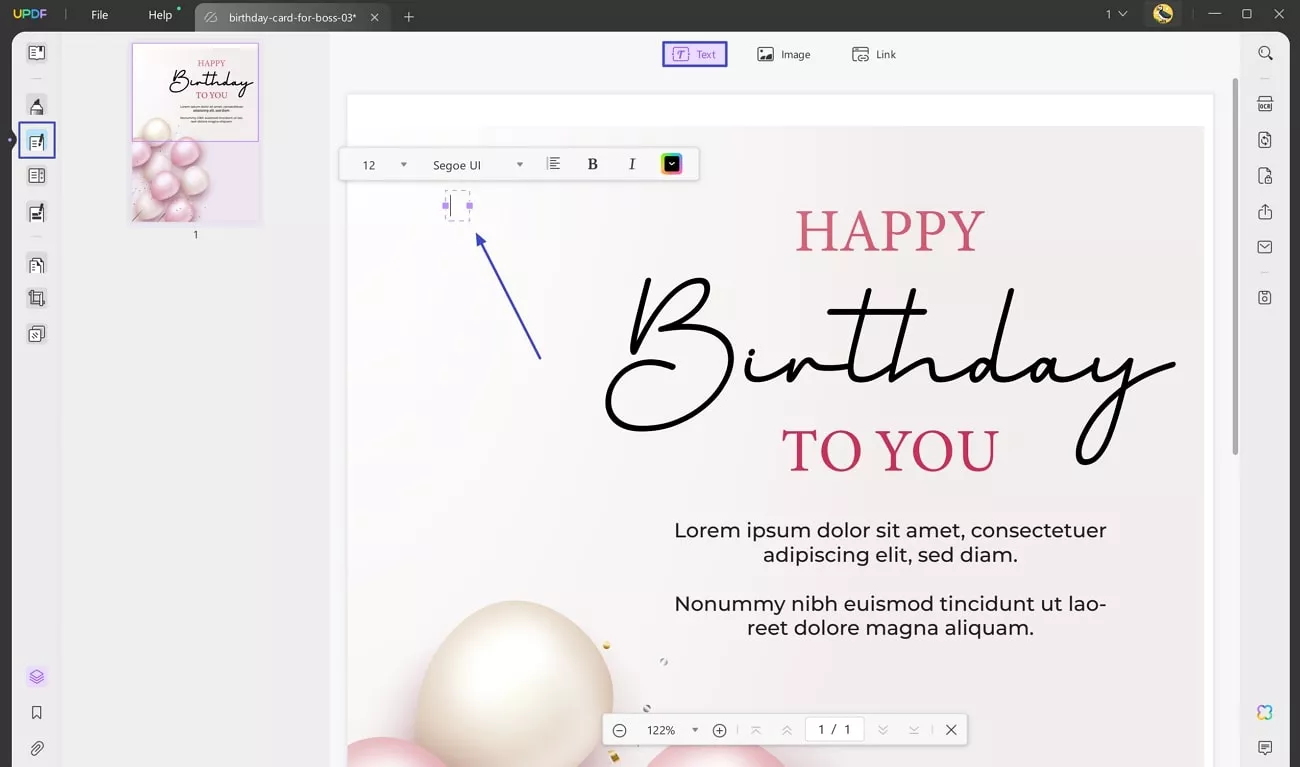The height and width of the screenshot is (767, 1300).
Task: Open the font size 12 dropdown
Action: 384,165
